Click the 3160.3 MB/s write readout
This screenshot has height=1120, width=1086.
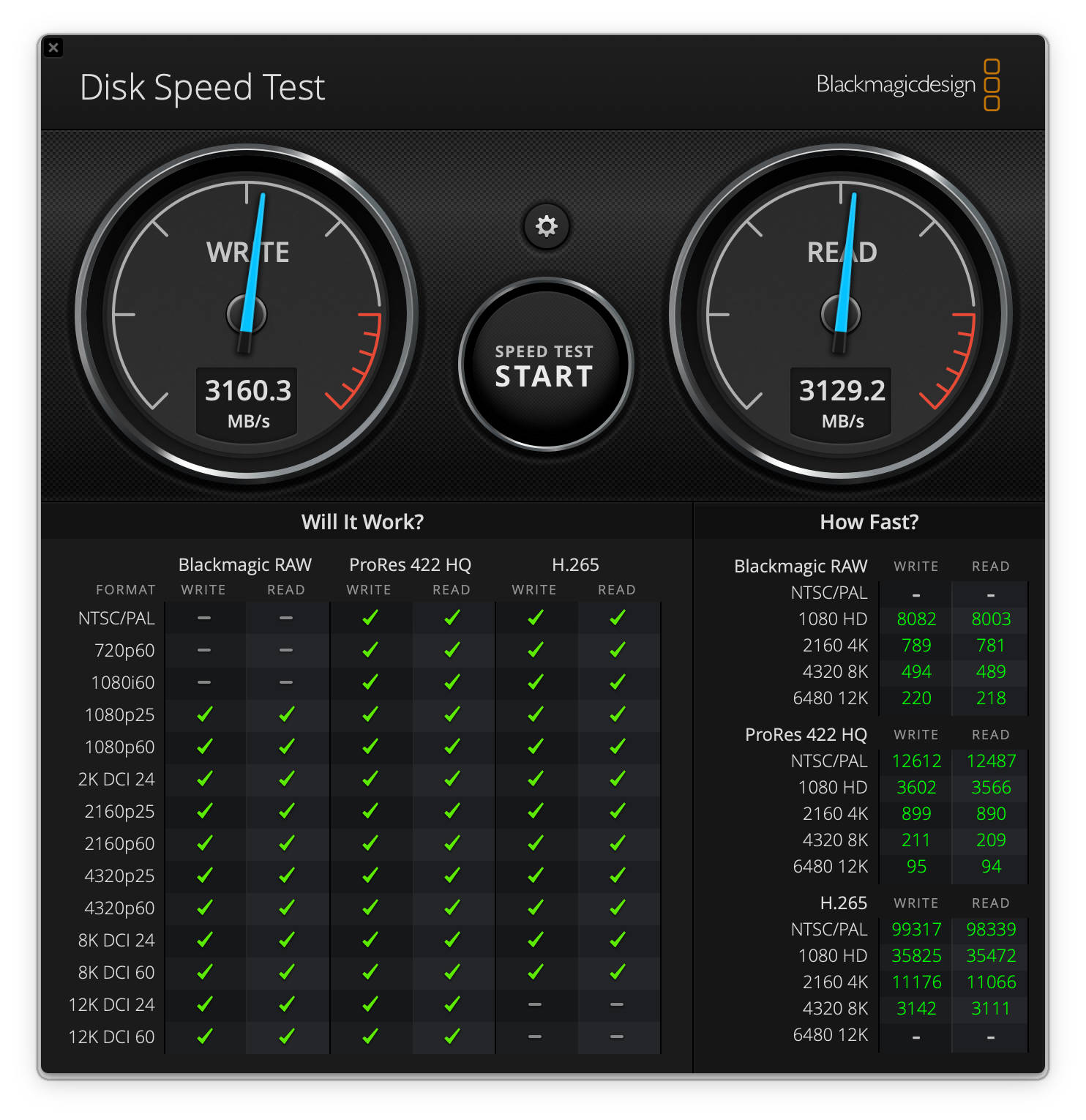click(247, 401)
